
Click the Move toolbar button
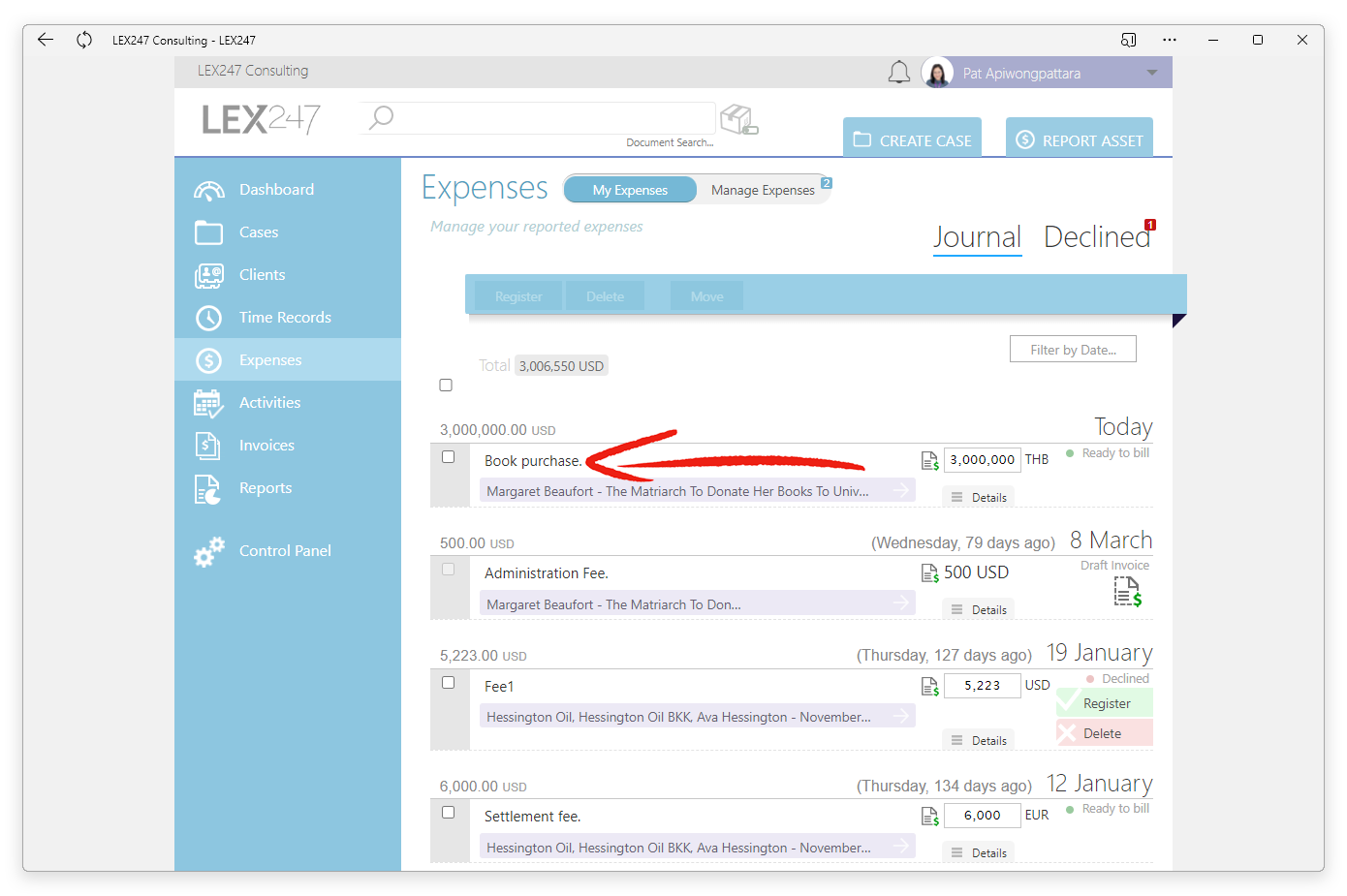(706, 296)
